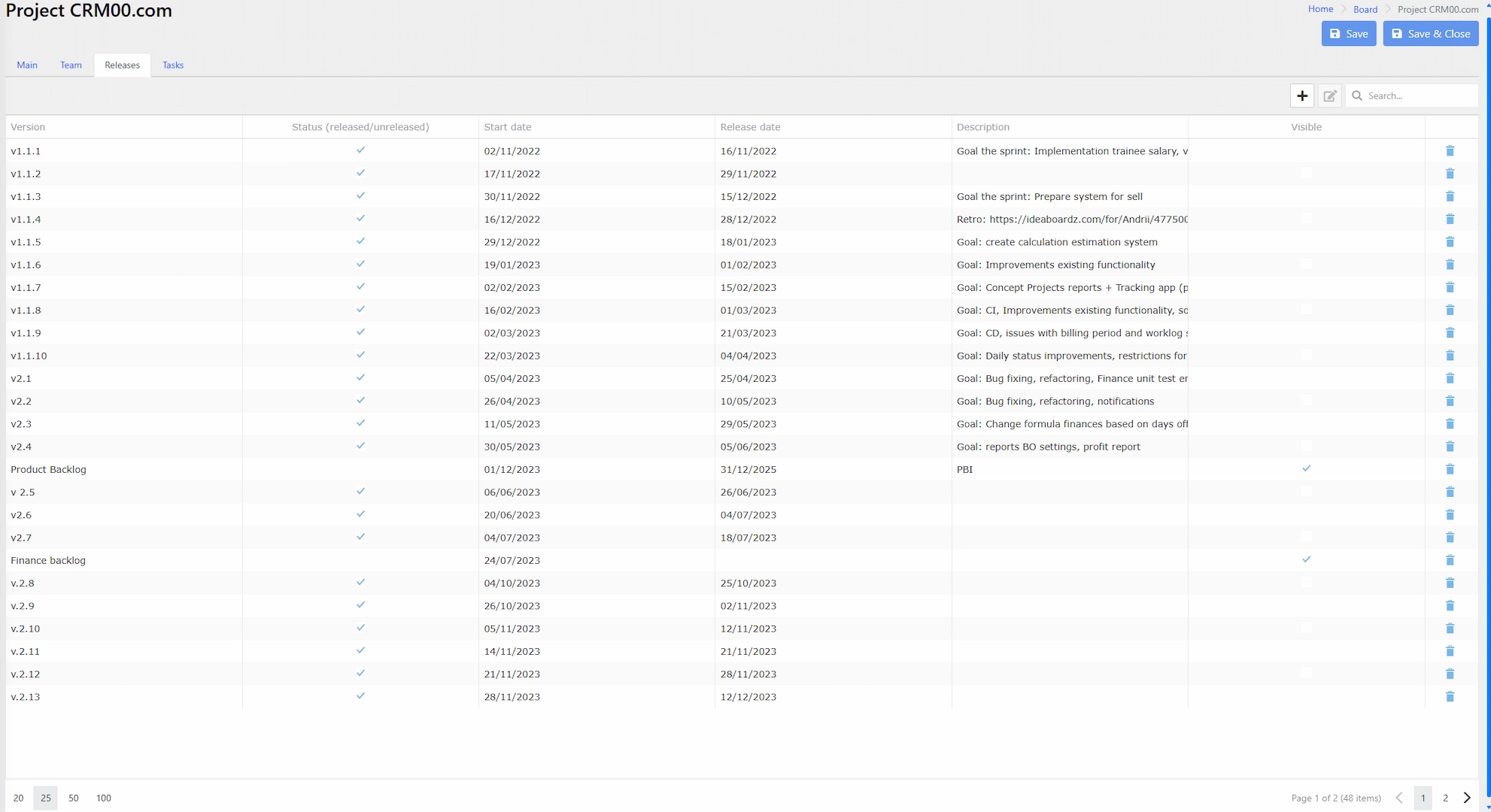Sort by Description column header
1491x812 pixels.
(x=1070, y=127)
